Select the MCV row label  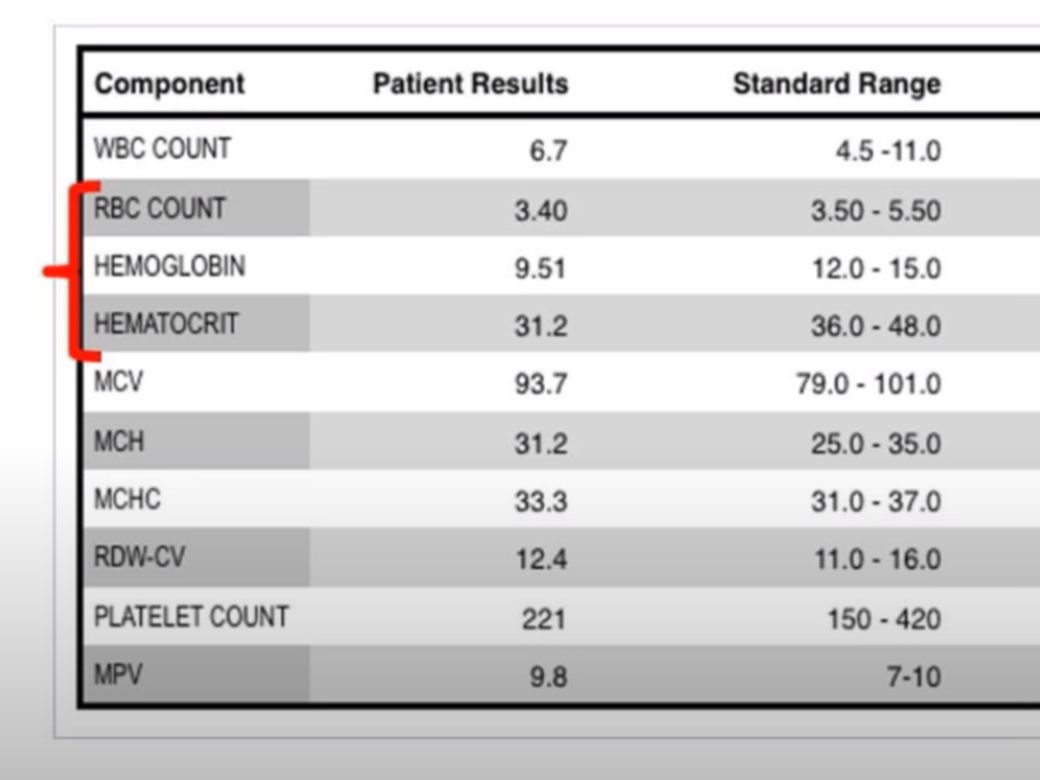pos(118,382)
